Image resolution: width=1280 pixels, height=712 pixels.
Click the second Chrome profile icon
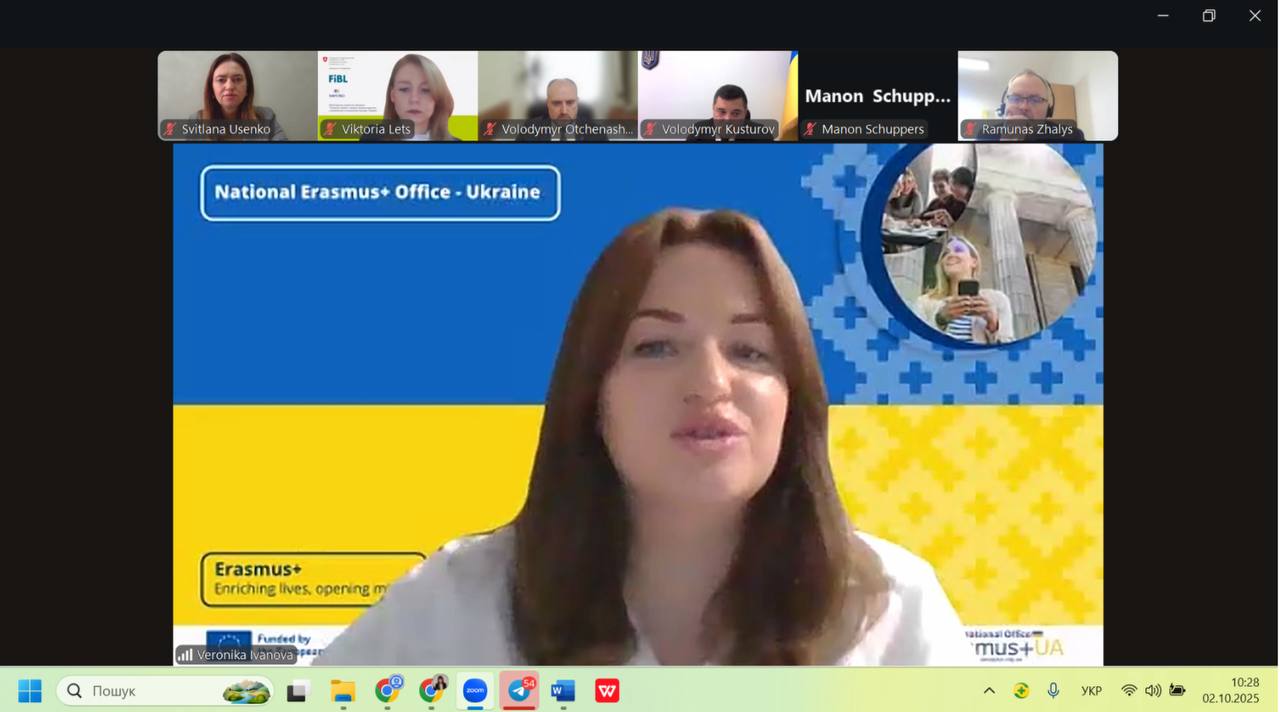[x=432, y=691]
